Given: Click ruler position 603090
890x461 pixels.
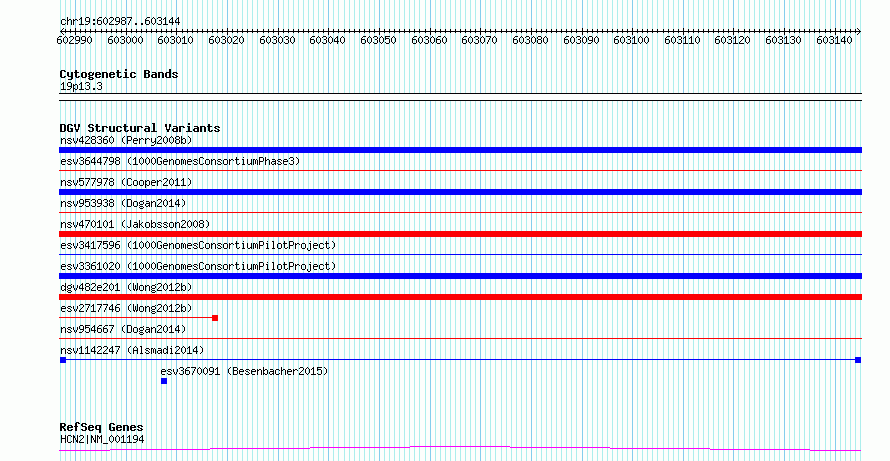Looking at the screenshot, I should click(x=581, y=40).
